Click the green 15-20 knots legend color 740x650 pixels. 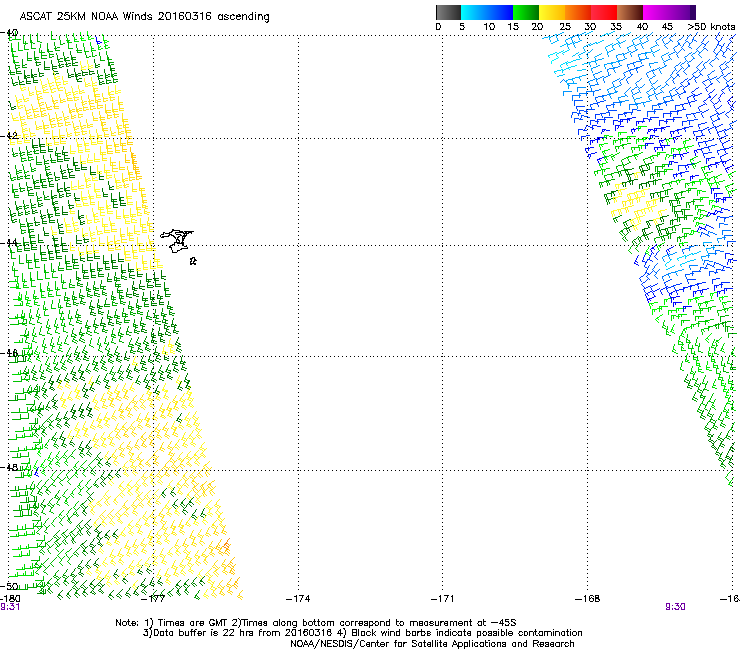pos(526,12)
